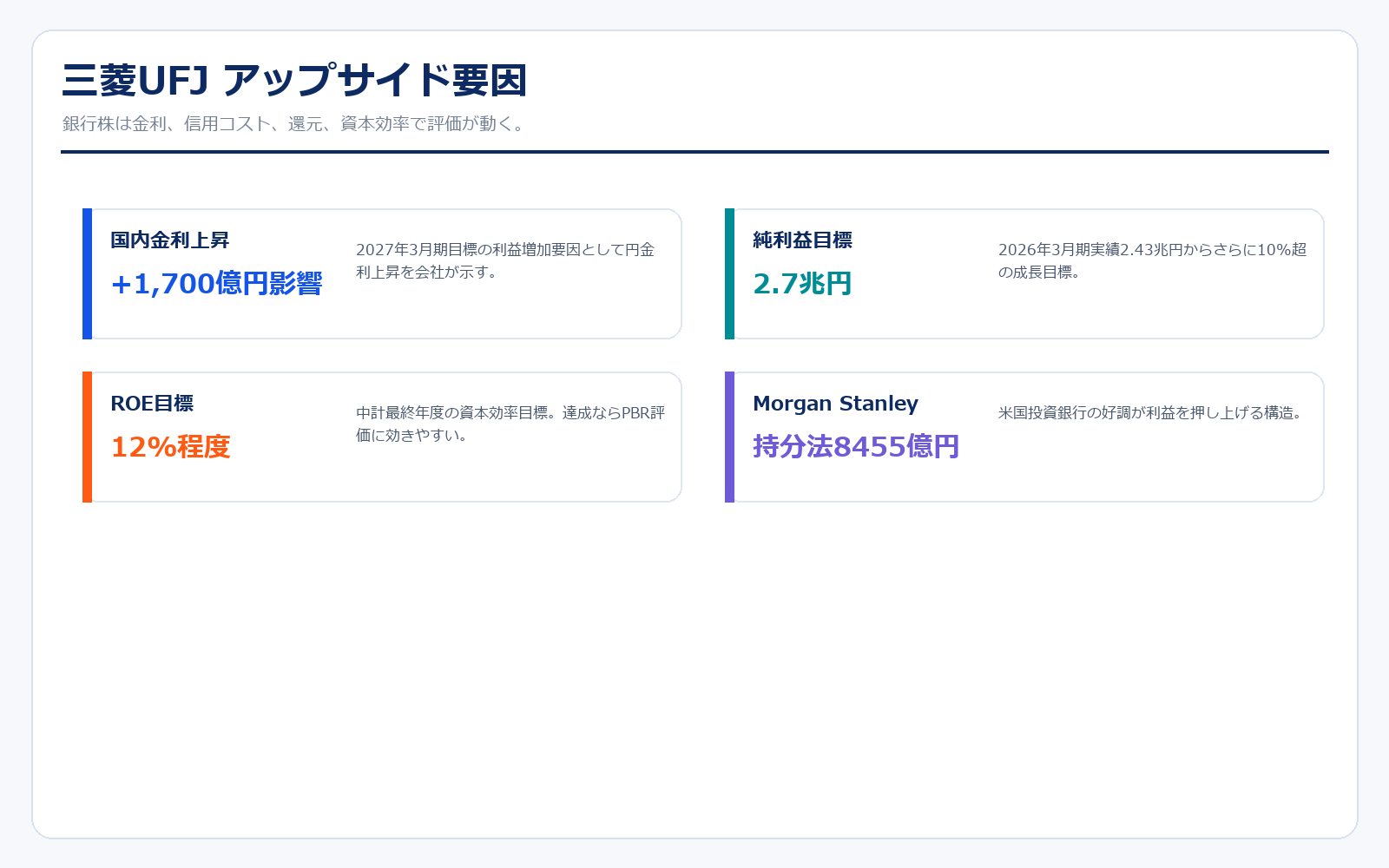The height and width of the screenshot is (868, 1389).
Task: Click the ROE目標 card heading
Action: coord(152,404)
